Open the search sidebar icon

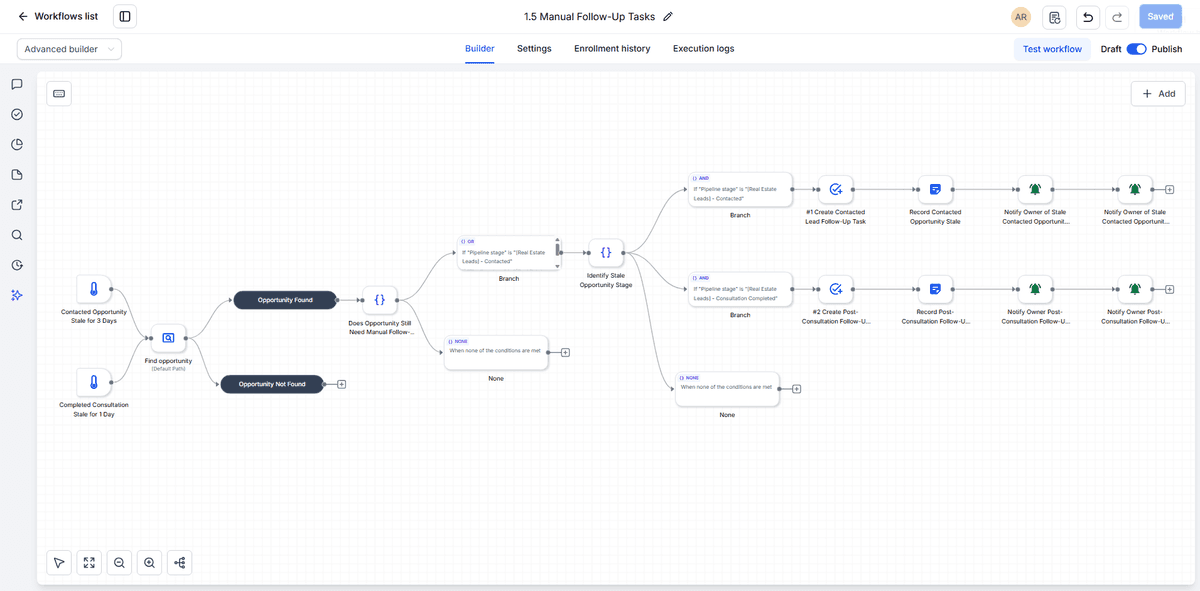click(x=17, y=235)
